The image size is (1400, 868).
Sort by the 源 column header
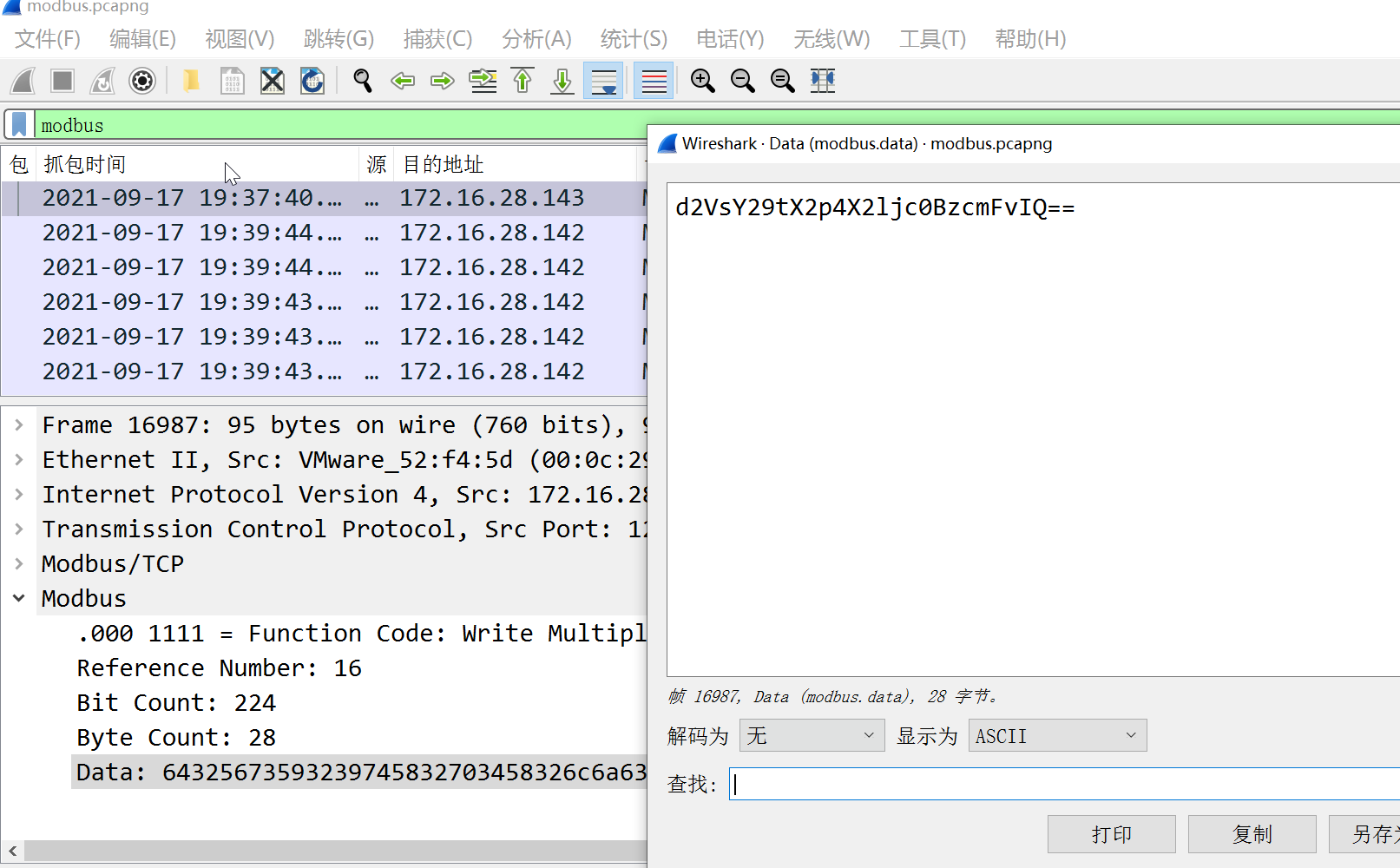(x=376, y=164)
